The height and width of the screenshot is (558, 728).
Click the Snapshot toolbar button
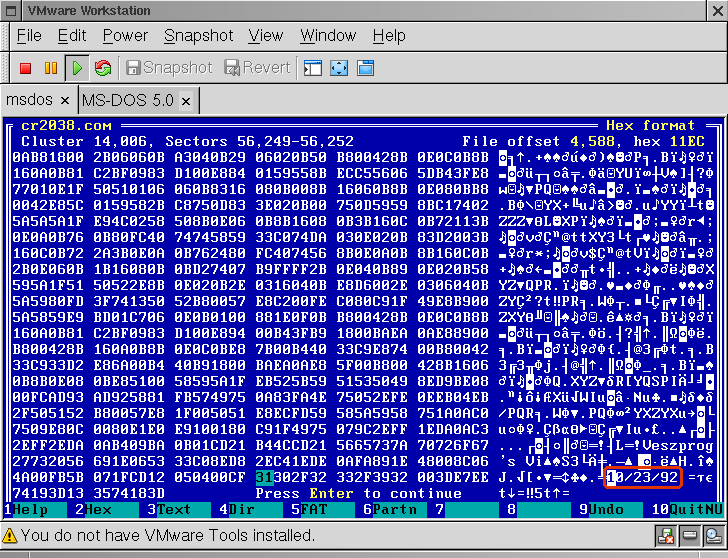169,68
